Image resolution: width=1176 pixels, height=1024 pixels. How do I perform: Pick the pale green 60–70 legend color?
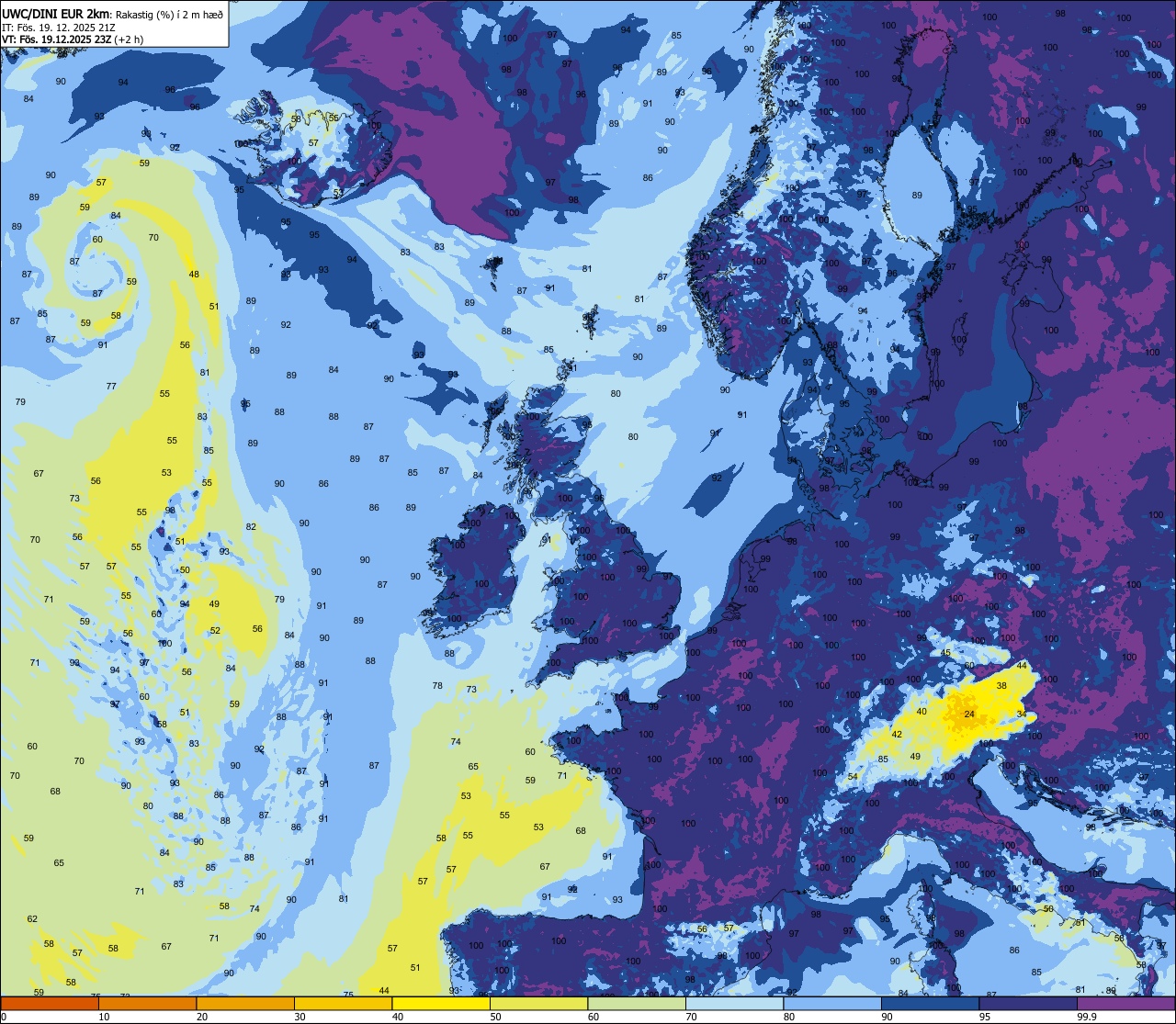(x=637, y=1004)
